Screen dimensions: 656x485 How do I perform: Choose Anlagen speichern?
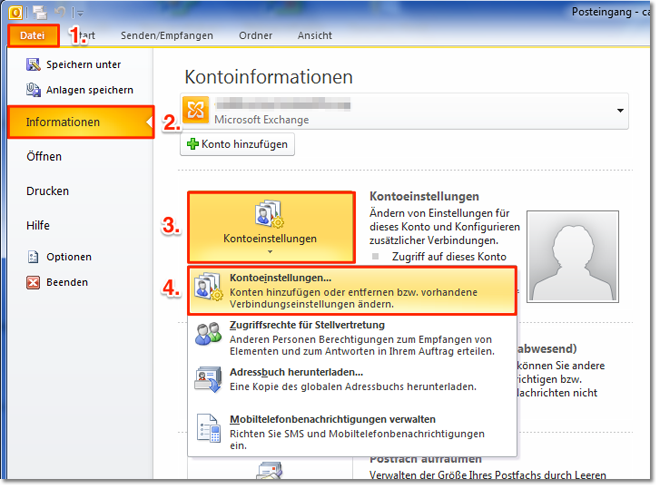pos(79,90)
